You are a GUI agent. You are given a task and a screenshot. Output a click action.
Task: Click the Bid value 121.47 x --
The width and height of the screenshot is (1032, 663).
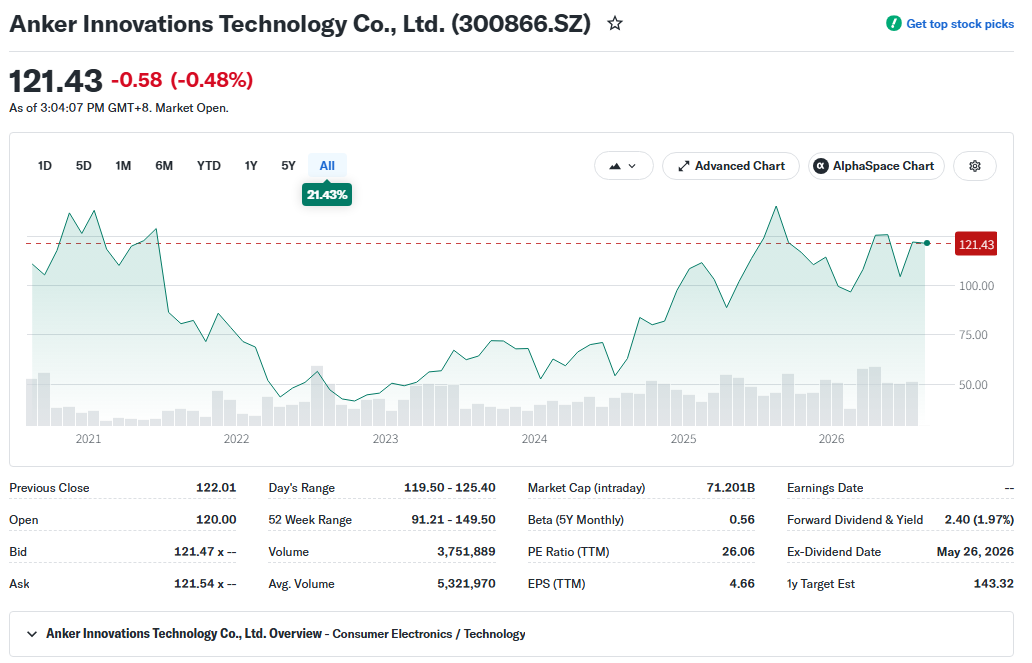205,552
